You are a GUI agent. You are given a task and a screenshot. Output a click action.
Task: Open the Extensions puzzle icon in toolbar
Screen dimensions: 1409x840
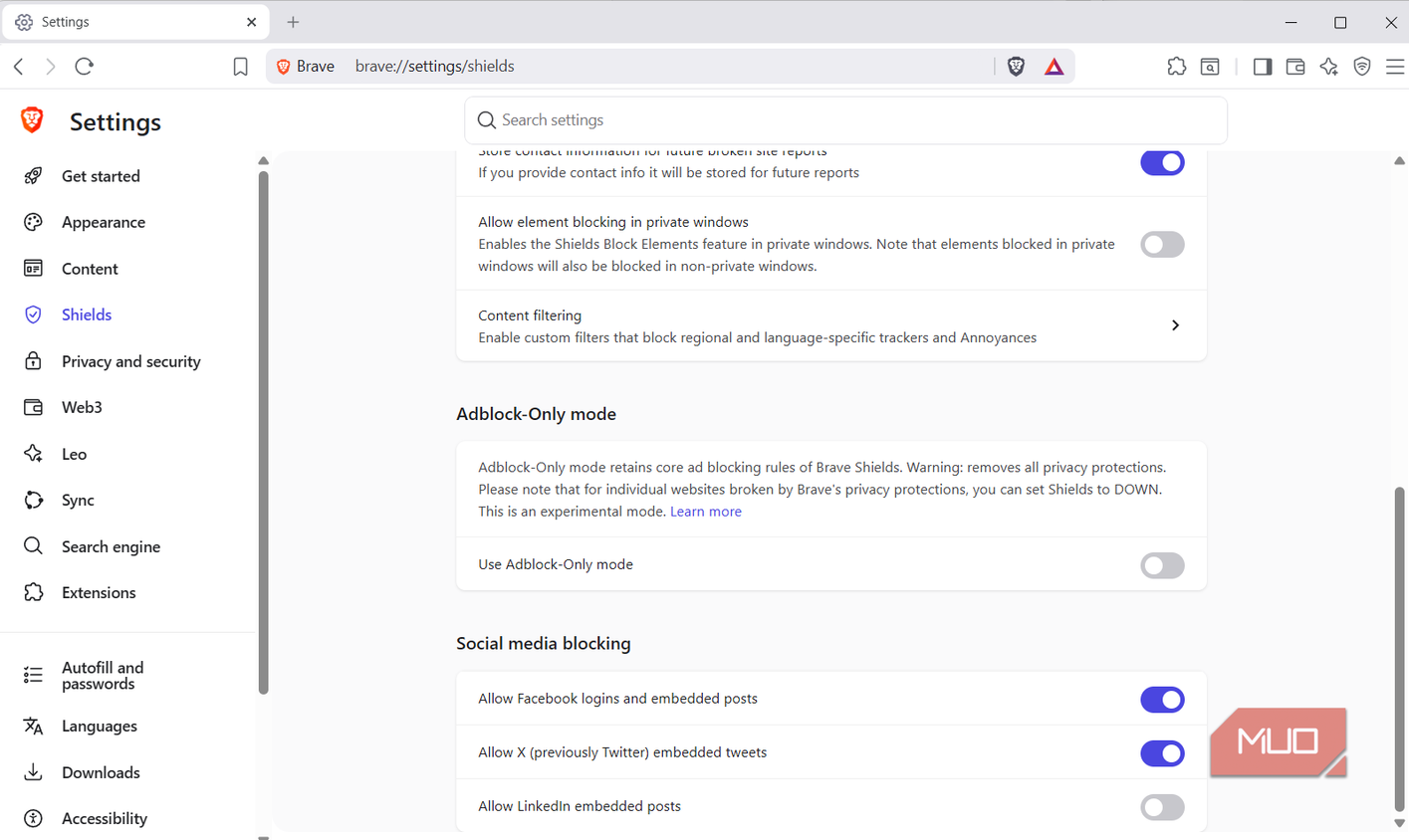tap(1176, 67)
